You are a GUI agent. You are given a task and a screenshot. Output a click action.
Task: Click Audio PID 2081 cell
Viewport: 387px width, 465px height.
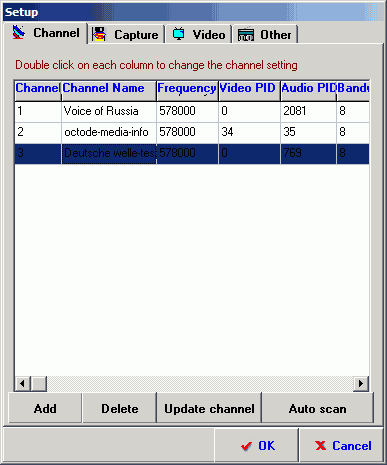point(308,111)
